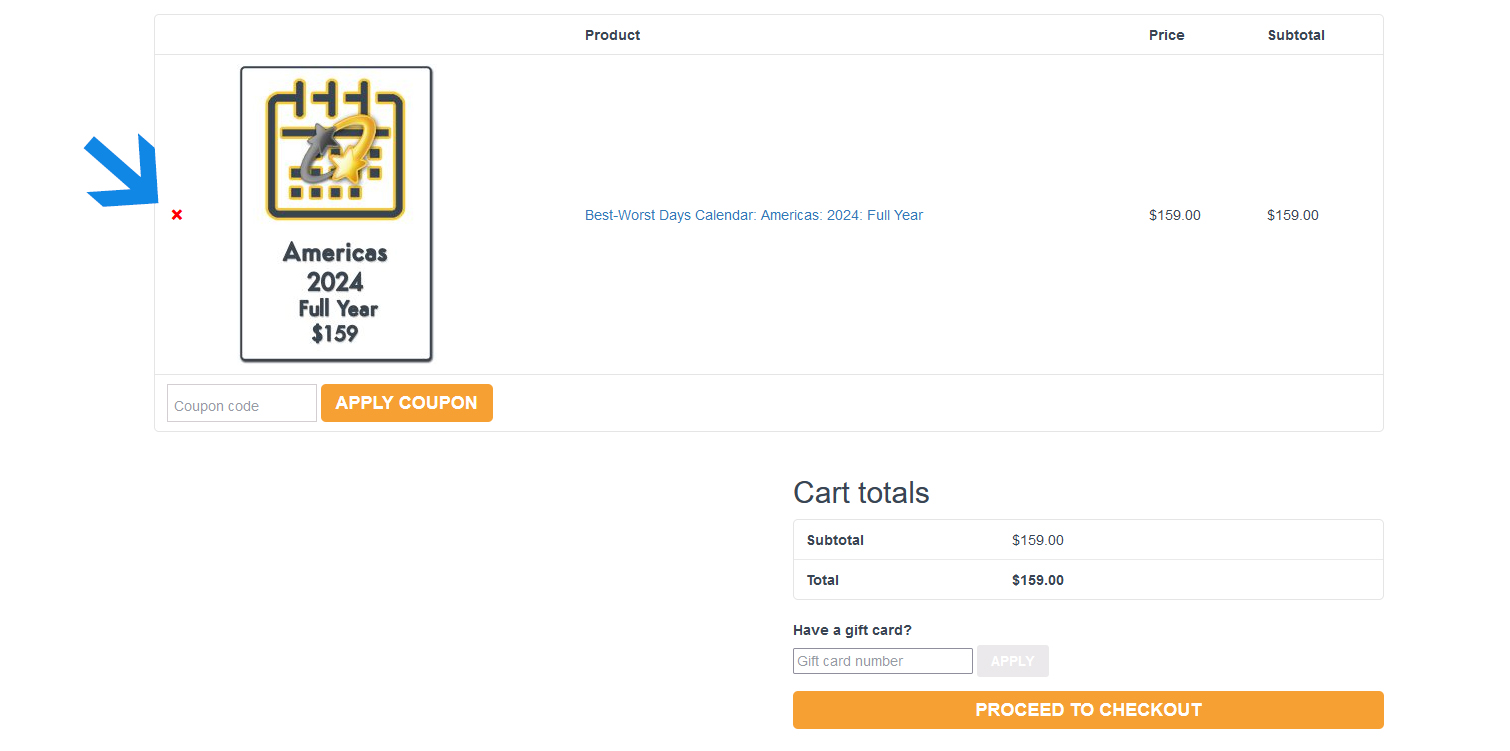1510x751 pixels.
Task: Click the cart totals Subtotal $159.00 amount
Action: [1038, 540]
